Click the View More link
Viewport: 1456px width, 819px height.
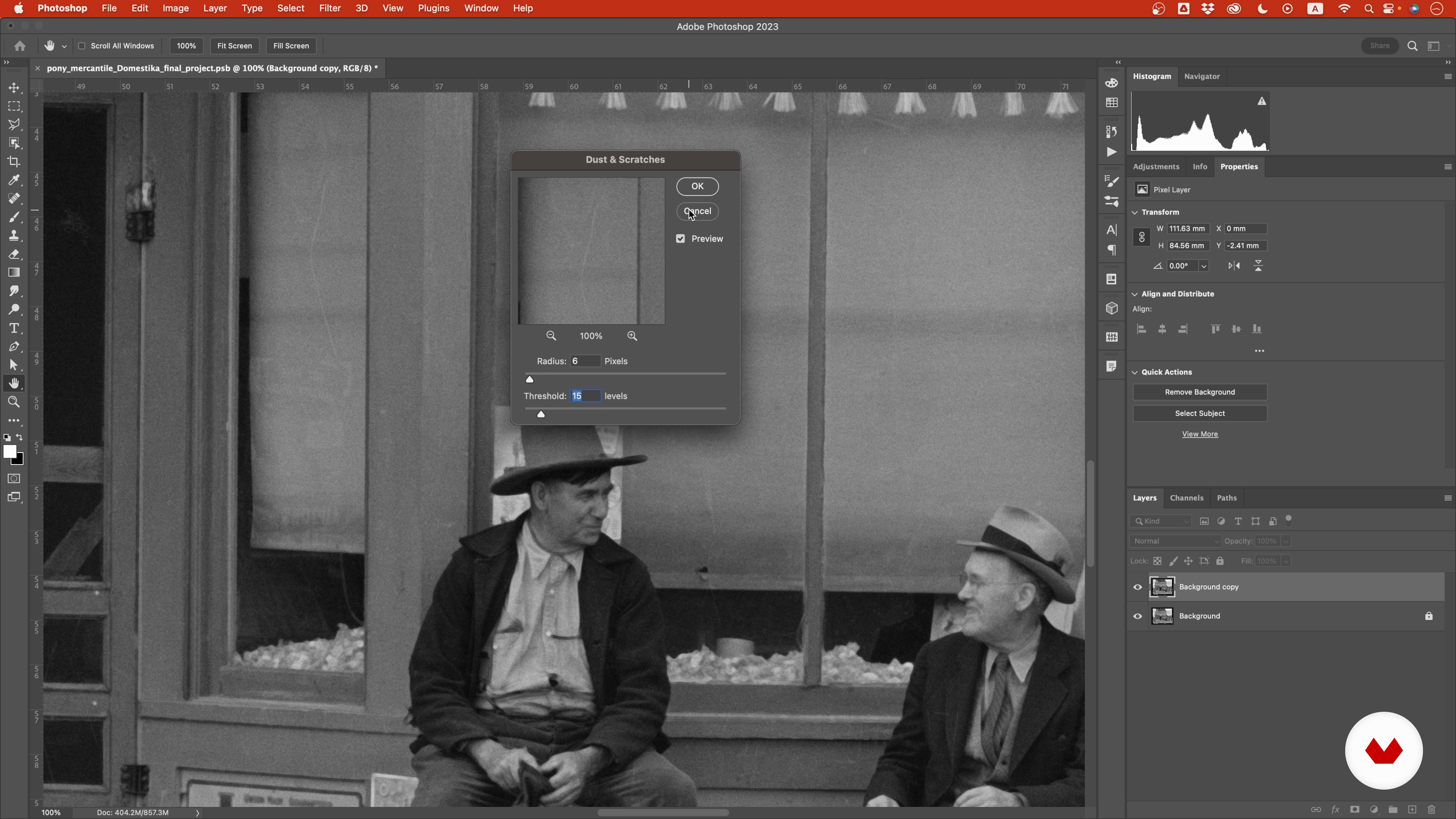[1199, 434]
